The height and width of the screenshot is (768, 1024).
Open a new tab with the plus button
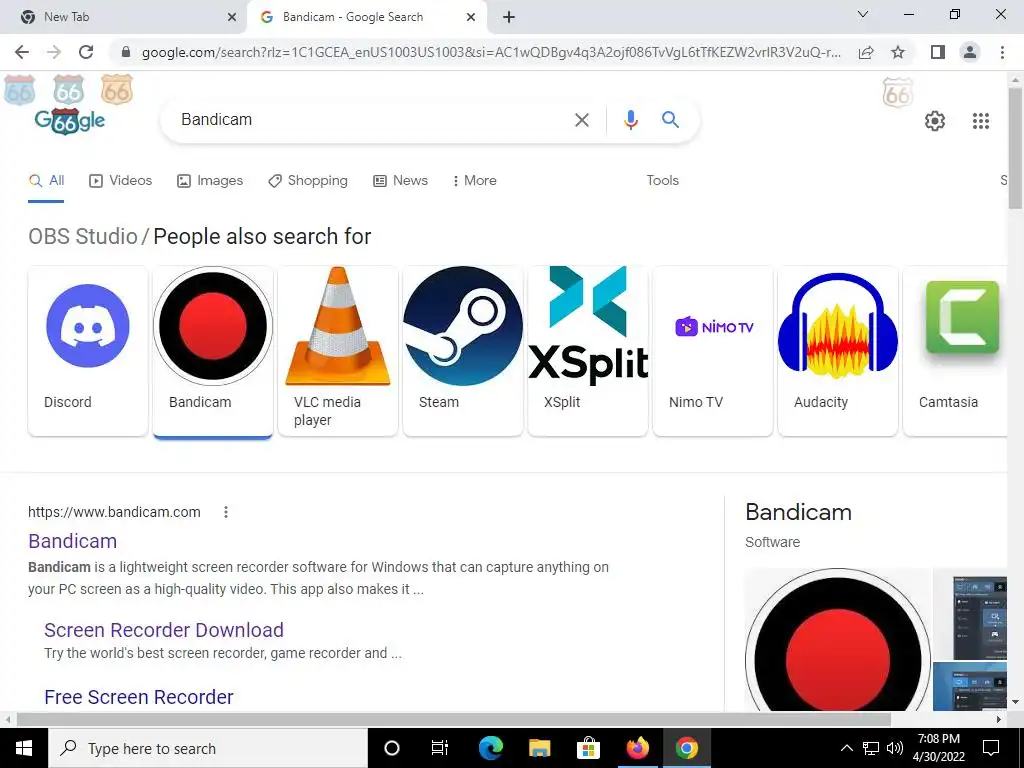point(509,17)
